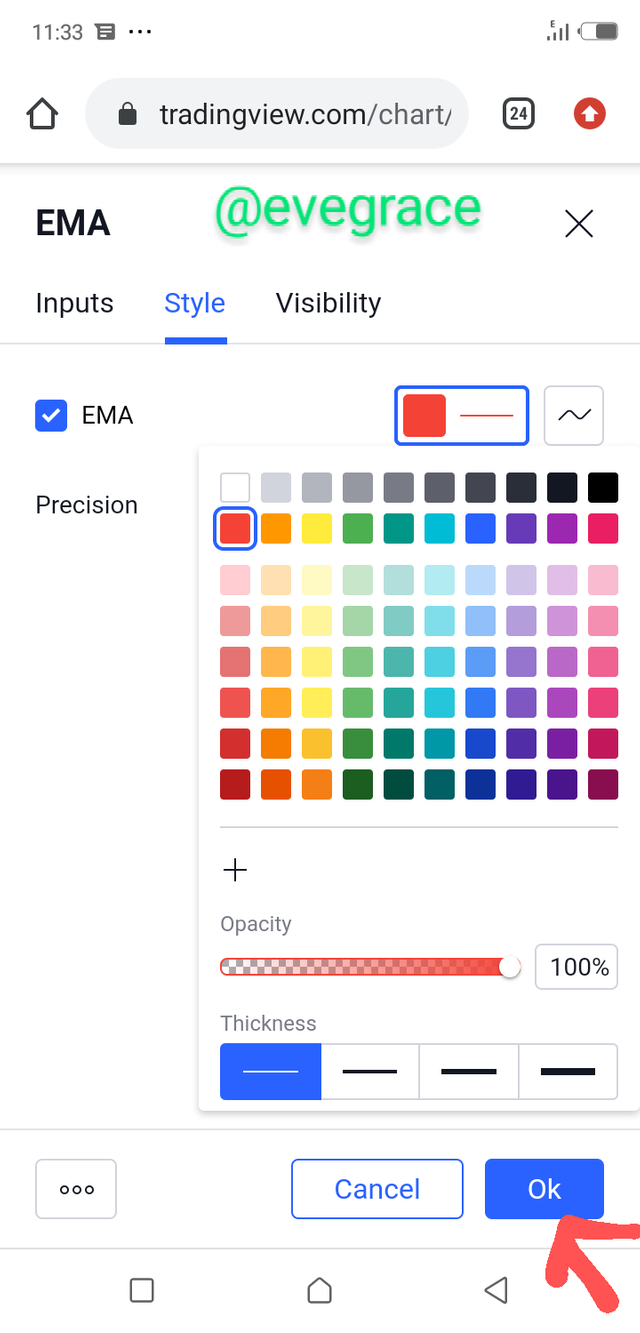Click the 100% opacity input field
Image resolution: width=640 pixels, height=1333 pixels.
[x=577, y=967]
